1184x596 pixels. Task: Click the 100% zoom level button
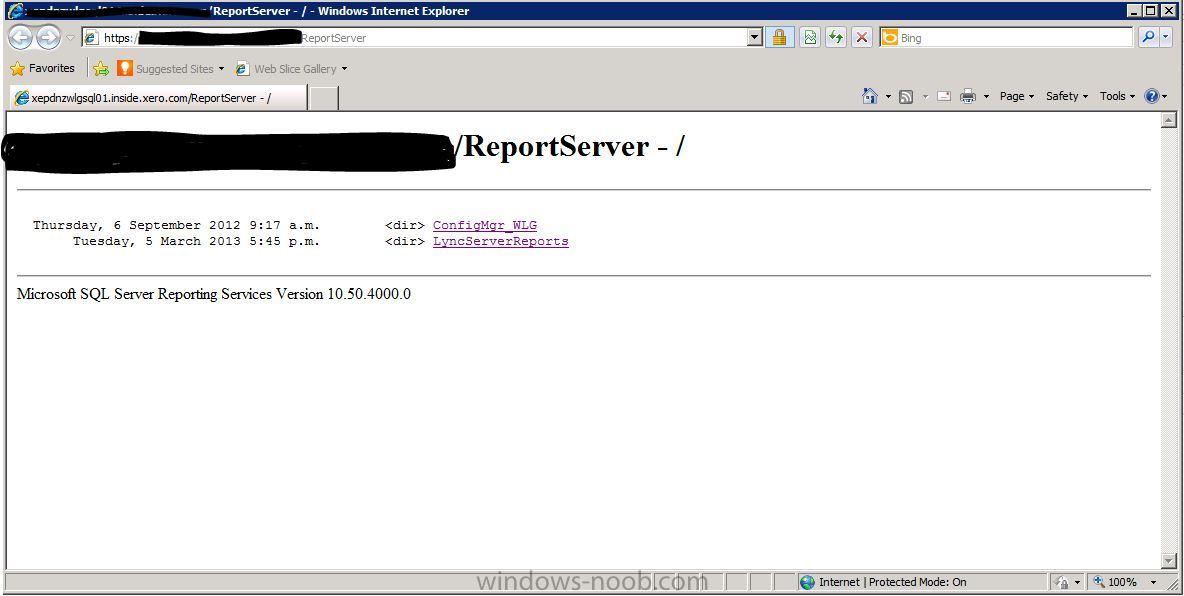tap(1115, 582)
